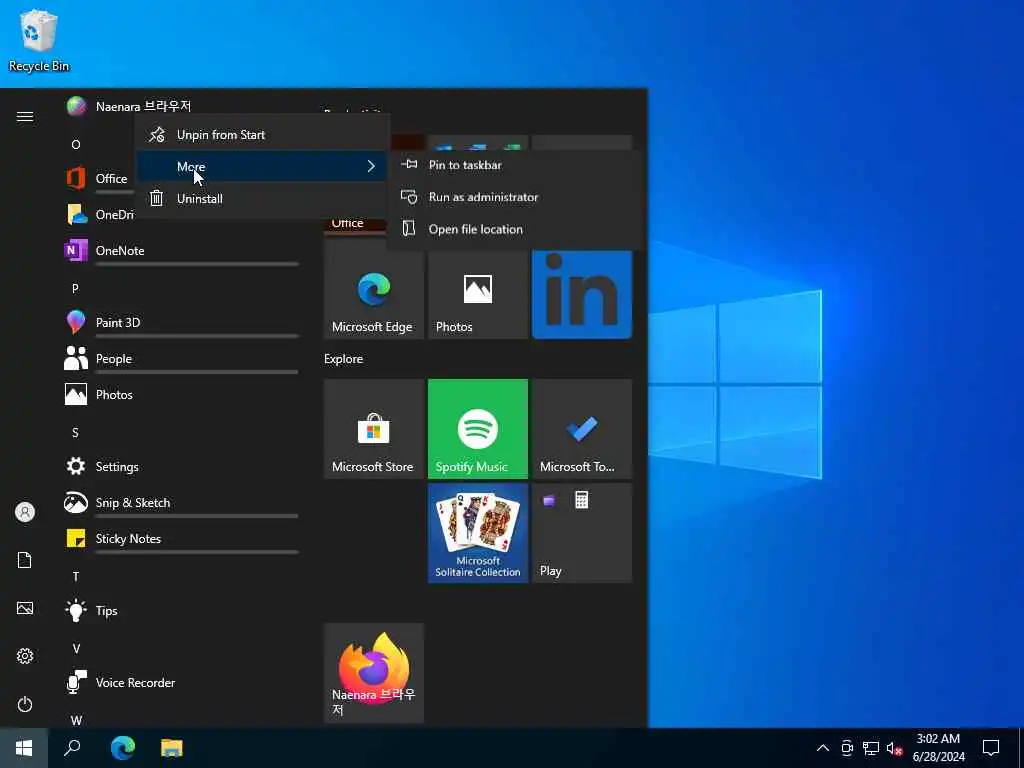Open File Explorer from the taskbar
The height and width of the screenshot is (768, 1024).
click(172, 748)
